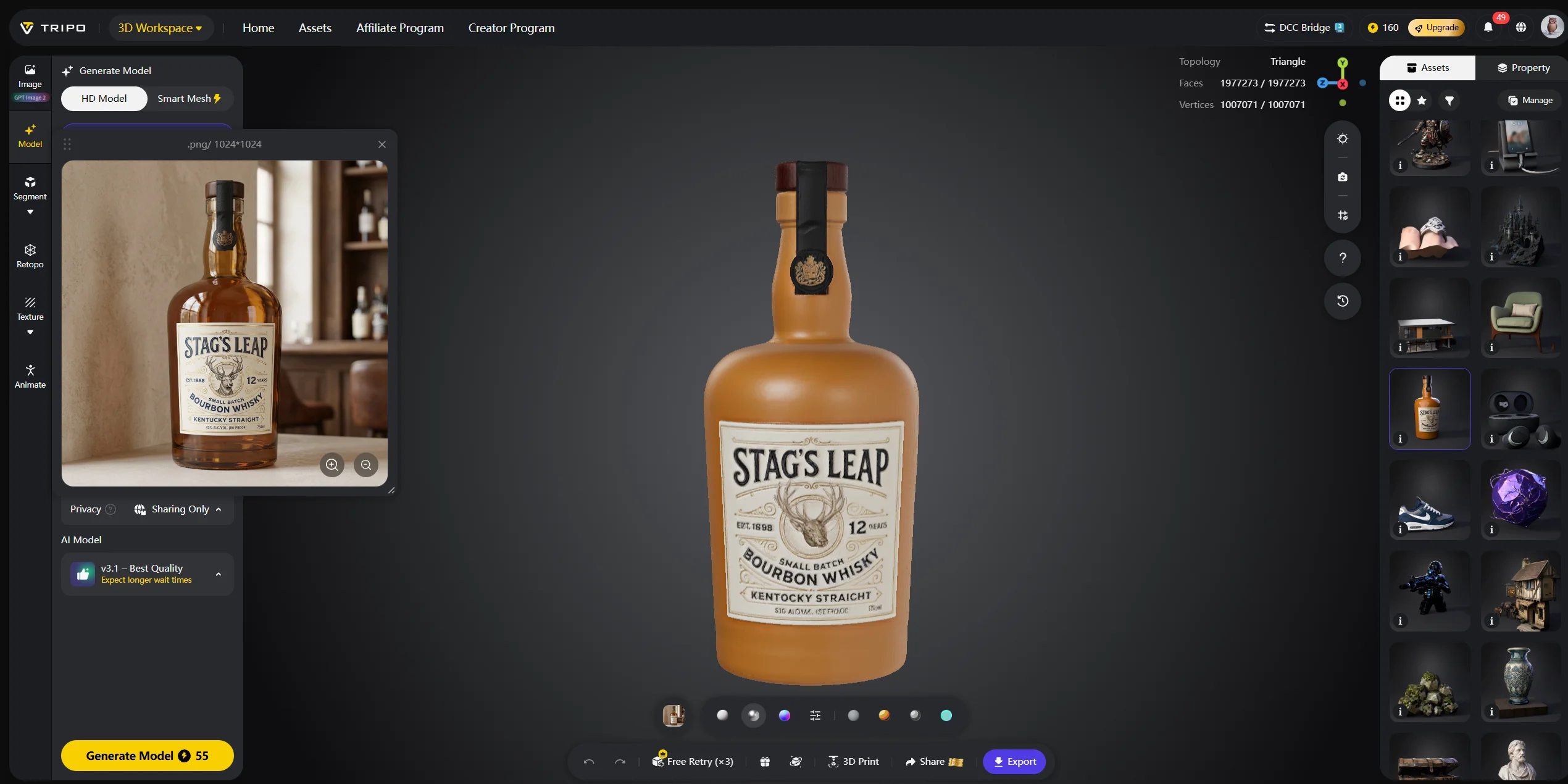Grab the preview popup's six-dot move handle

67,144
